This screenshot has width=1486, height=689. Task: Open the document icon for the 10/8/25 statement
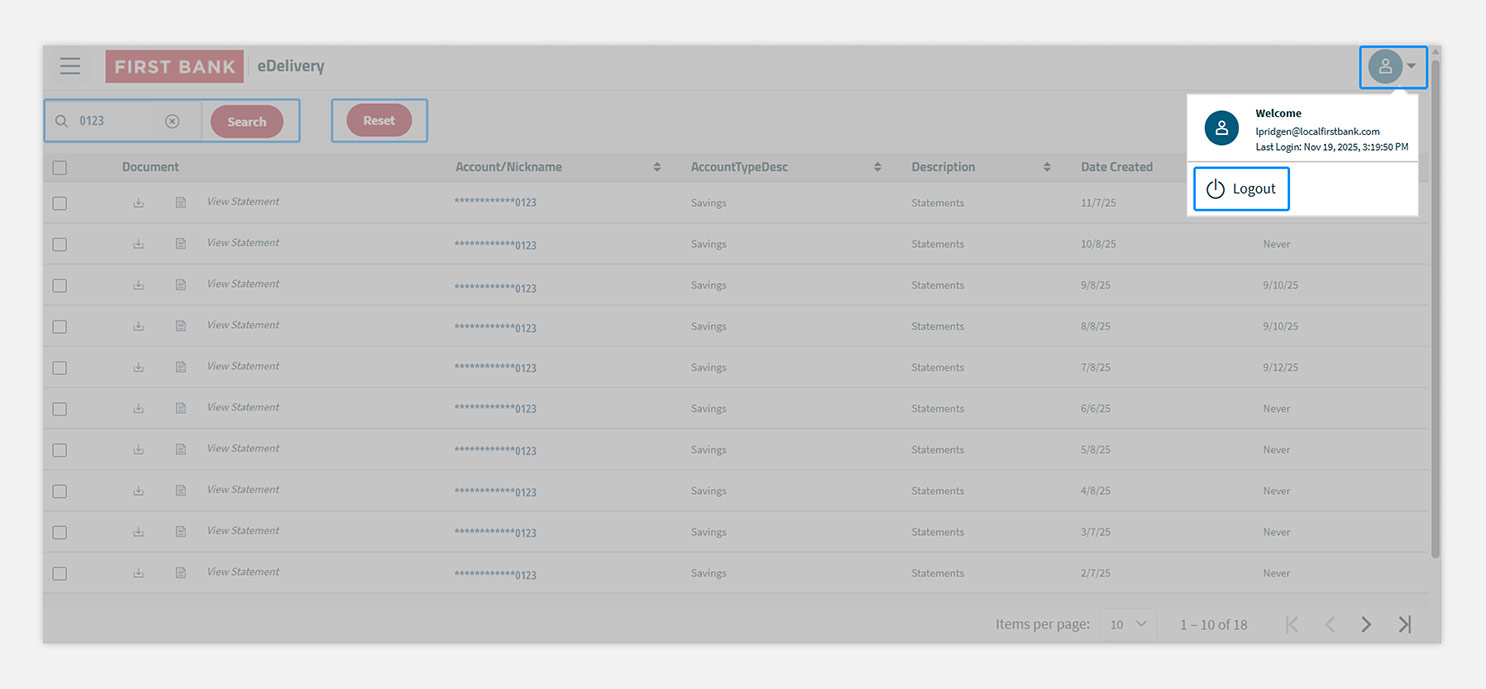(x=181, y=243)
